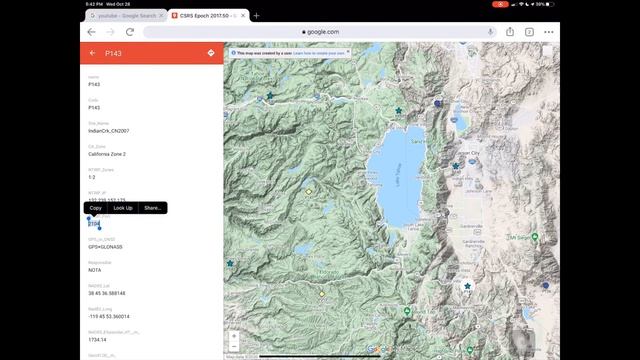Click the Lake Tahoe label on the map

(x=398, y=175)
